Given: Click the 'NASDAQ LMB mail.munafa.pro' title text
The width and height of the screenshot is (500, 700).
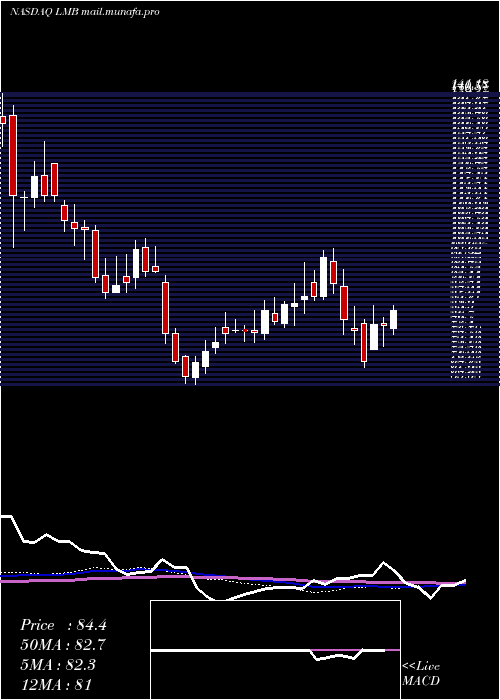Looking at the screenshot, I should coord(84,12).
